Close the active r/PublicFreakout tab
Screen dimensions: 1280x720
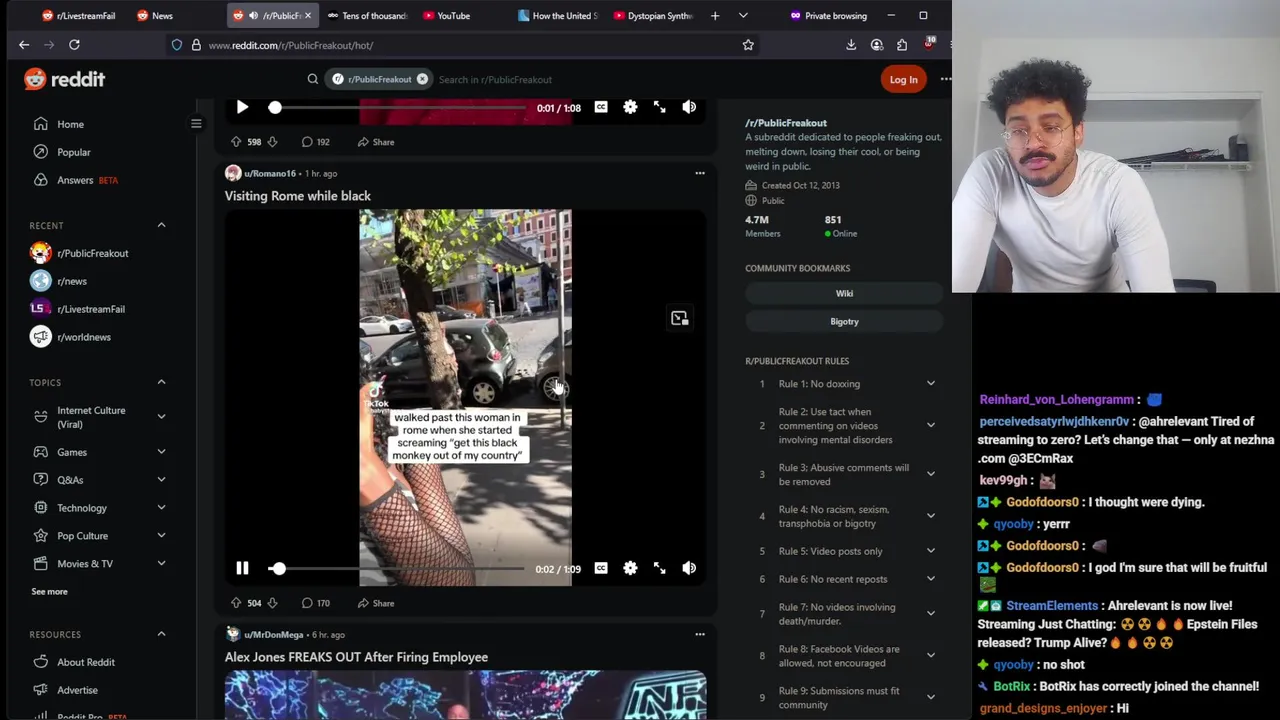coord(307,16)
